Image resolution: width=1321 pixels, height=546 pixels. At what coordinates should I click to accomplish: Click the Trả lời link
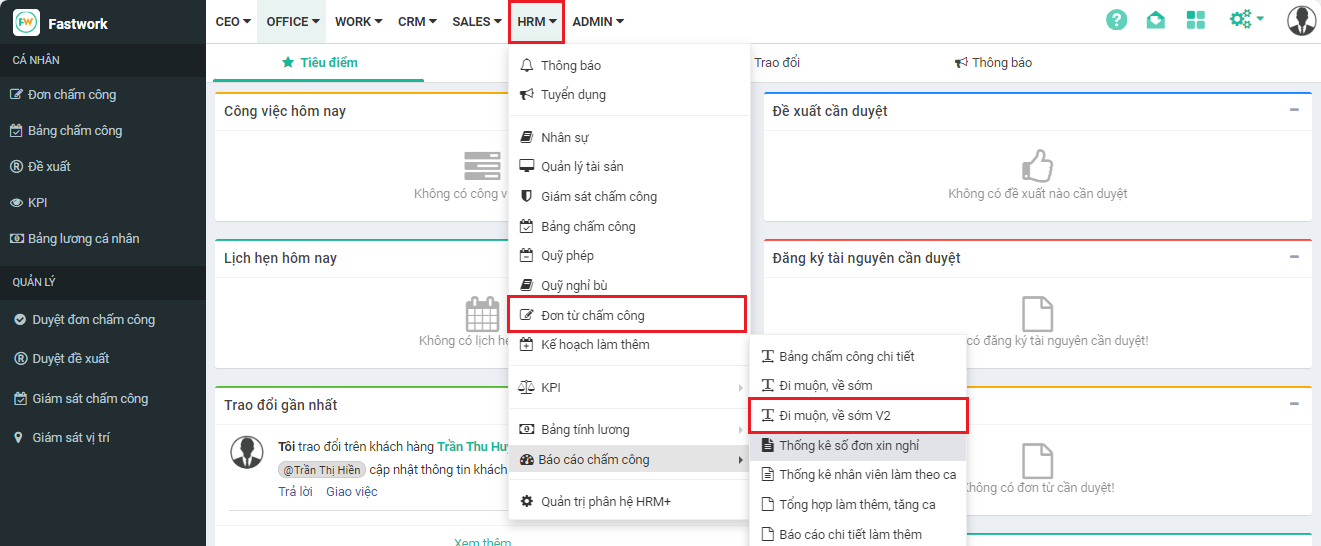click(x=295, y=492)
